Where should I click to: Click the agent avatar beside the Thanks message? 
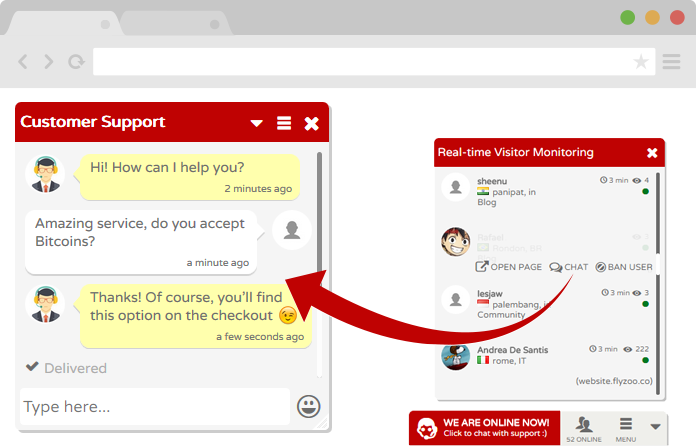[x=45, y=304]
